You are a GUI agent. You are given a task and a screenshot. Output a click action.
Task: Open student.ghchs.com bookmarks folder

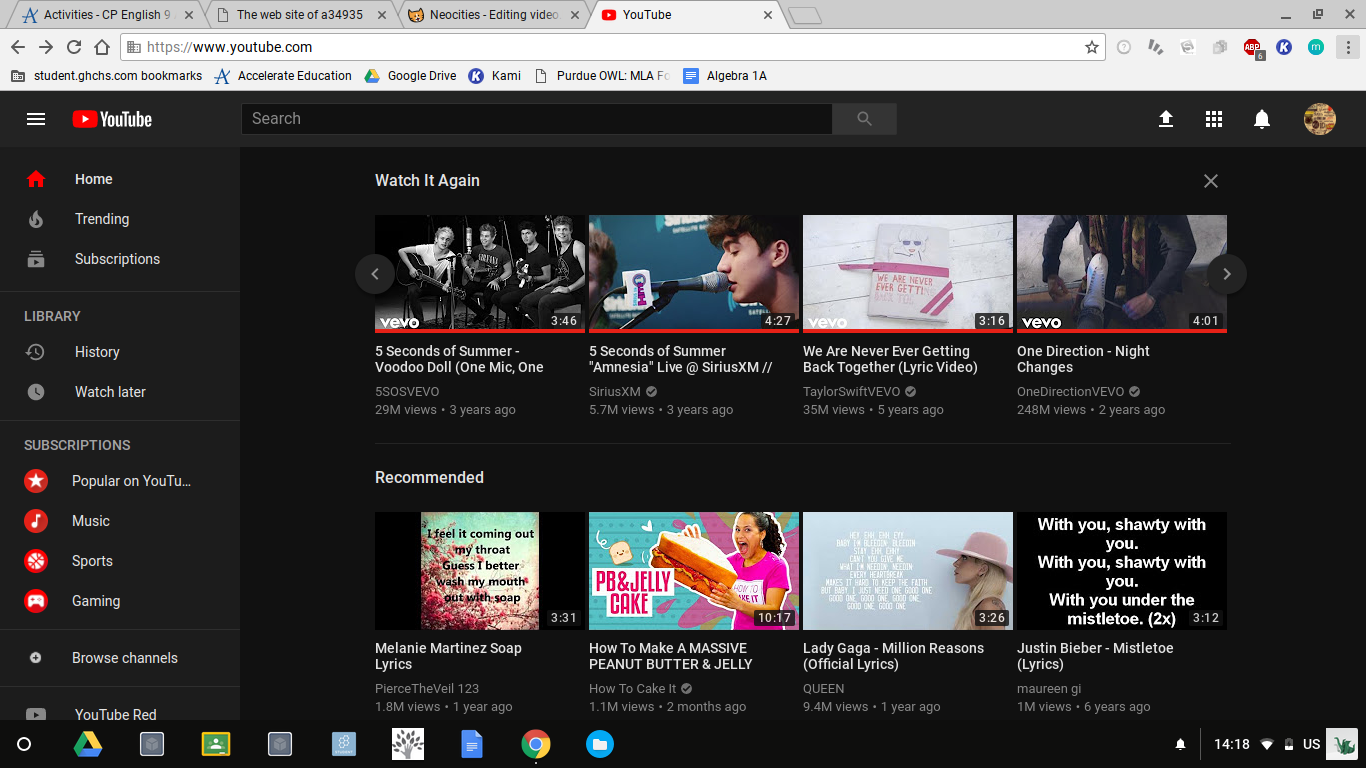[x=106, y=76]
